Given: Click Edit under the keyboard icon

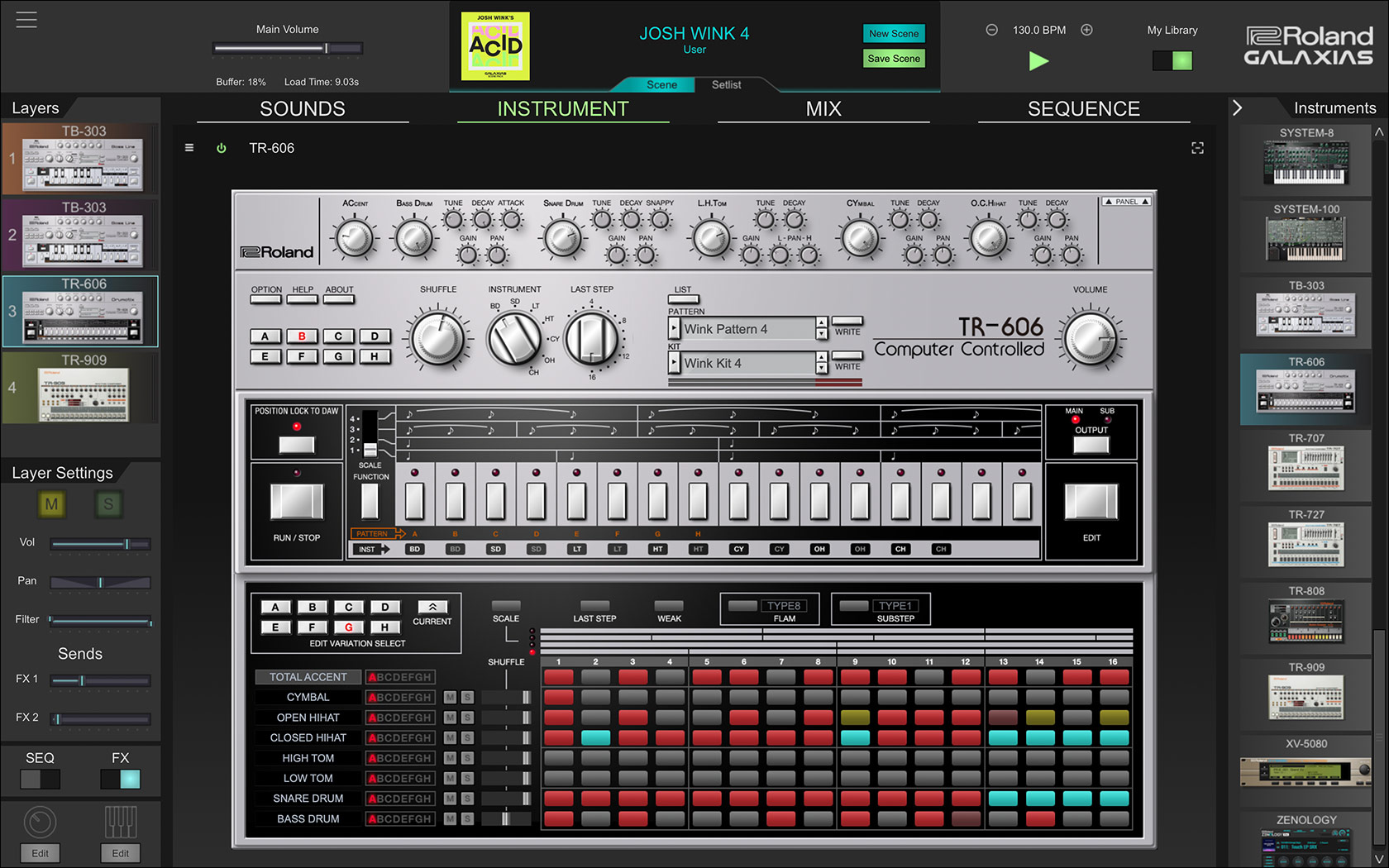Looking at the screenshot, I should [x=121, y=853].
